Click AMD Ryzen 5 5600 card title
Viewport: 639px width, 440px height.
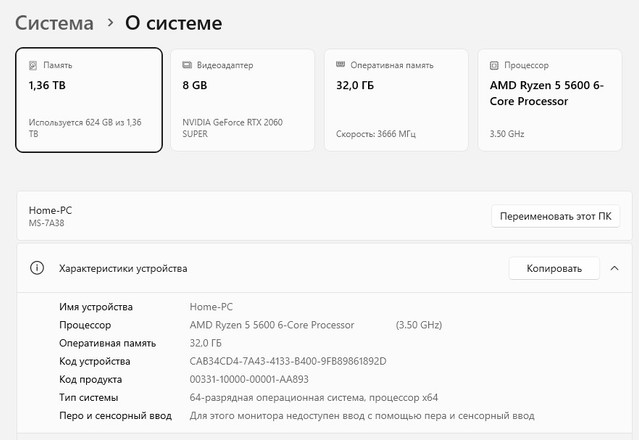546,93
